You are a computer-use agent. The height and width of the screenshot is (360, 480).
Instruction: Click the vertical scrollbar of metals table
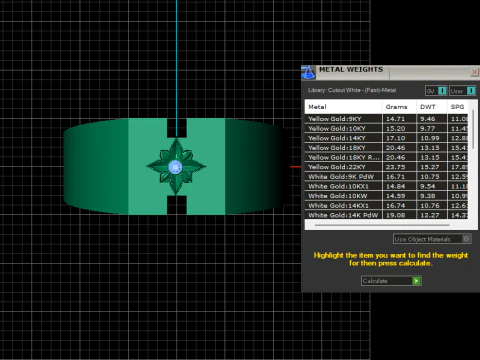(x=473, y=130)
